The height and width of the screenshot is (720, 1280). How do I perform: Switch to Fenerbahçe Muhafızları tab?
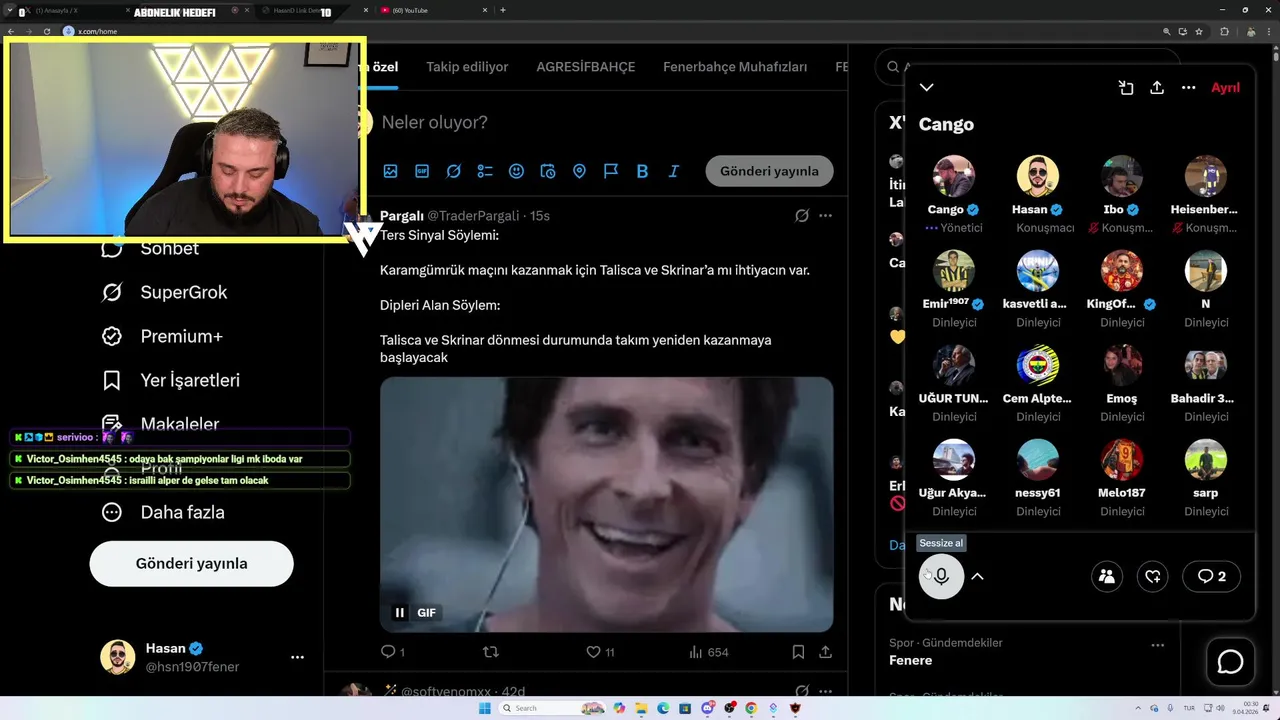click(735, 67)
